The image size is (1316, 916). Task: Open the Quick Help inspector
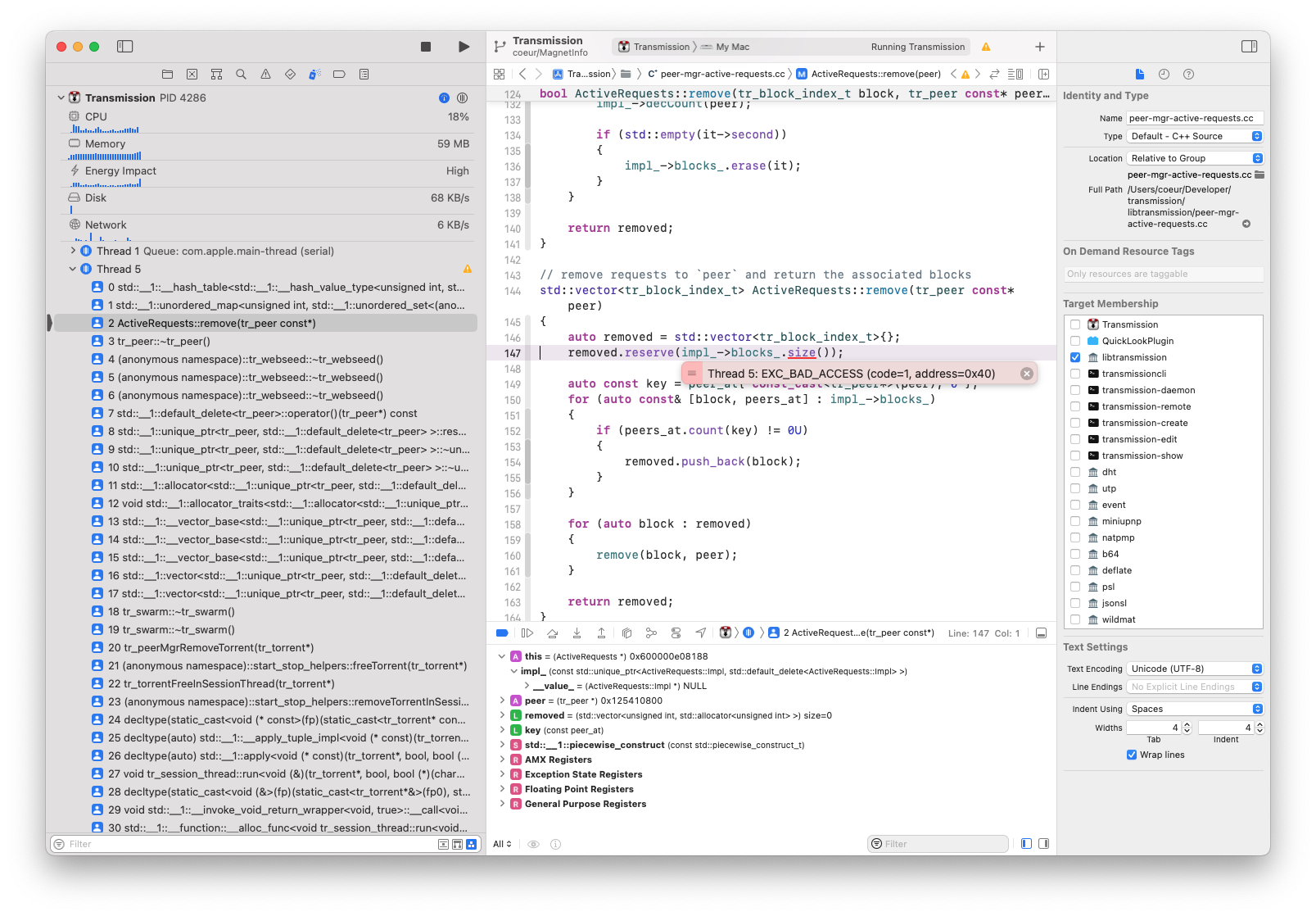coord(1188,74)
